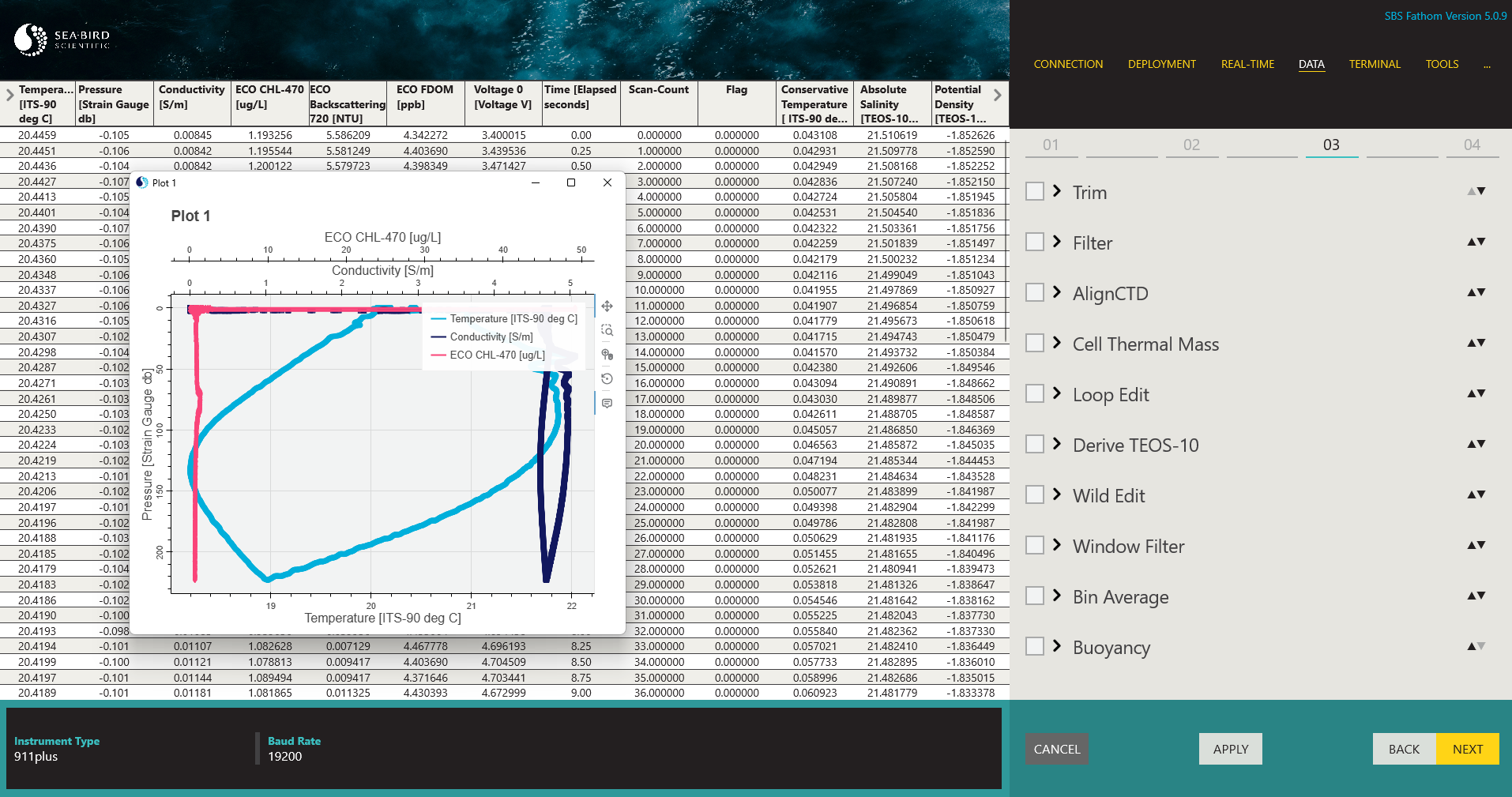Click the Sea-Bird Scientific logo

(x=62, y=39)
